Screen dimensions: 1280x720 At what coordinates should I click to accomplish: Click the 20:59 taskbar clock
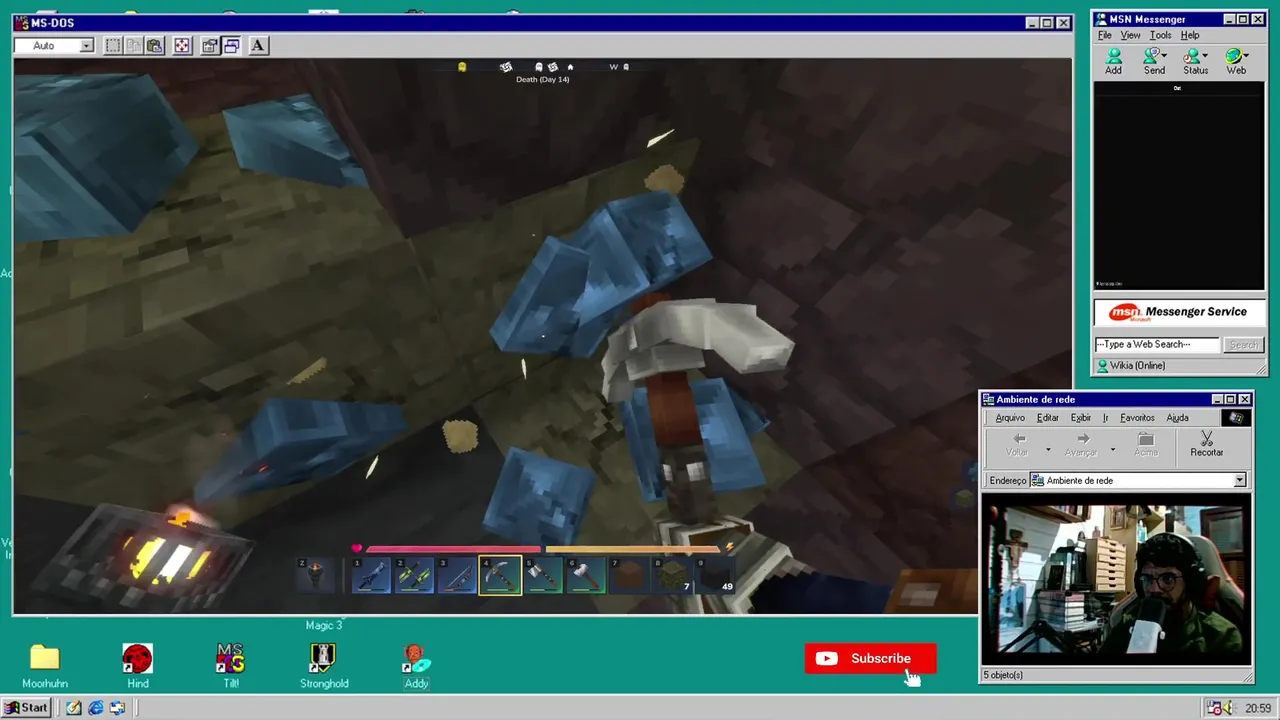[x=1258, y=708]
